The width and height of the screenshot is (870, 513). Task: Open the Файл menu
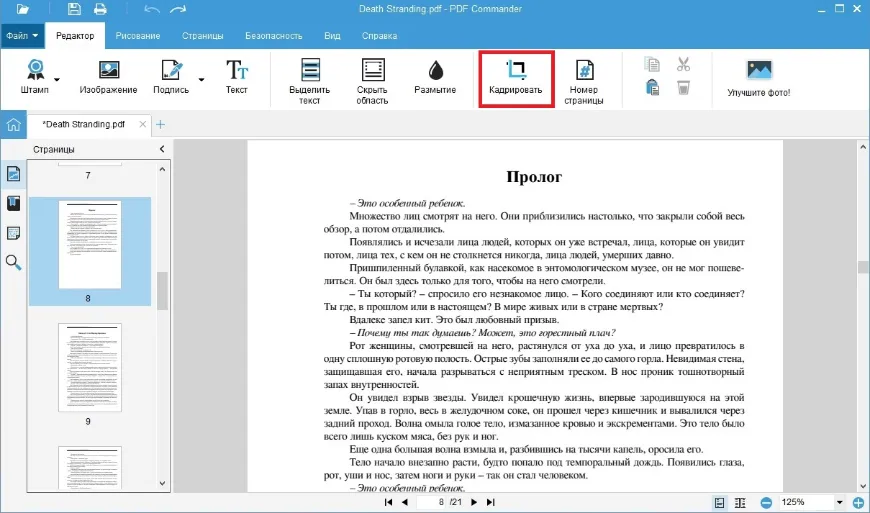coord(22,35)
